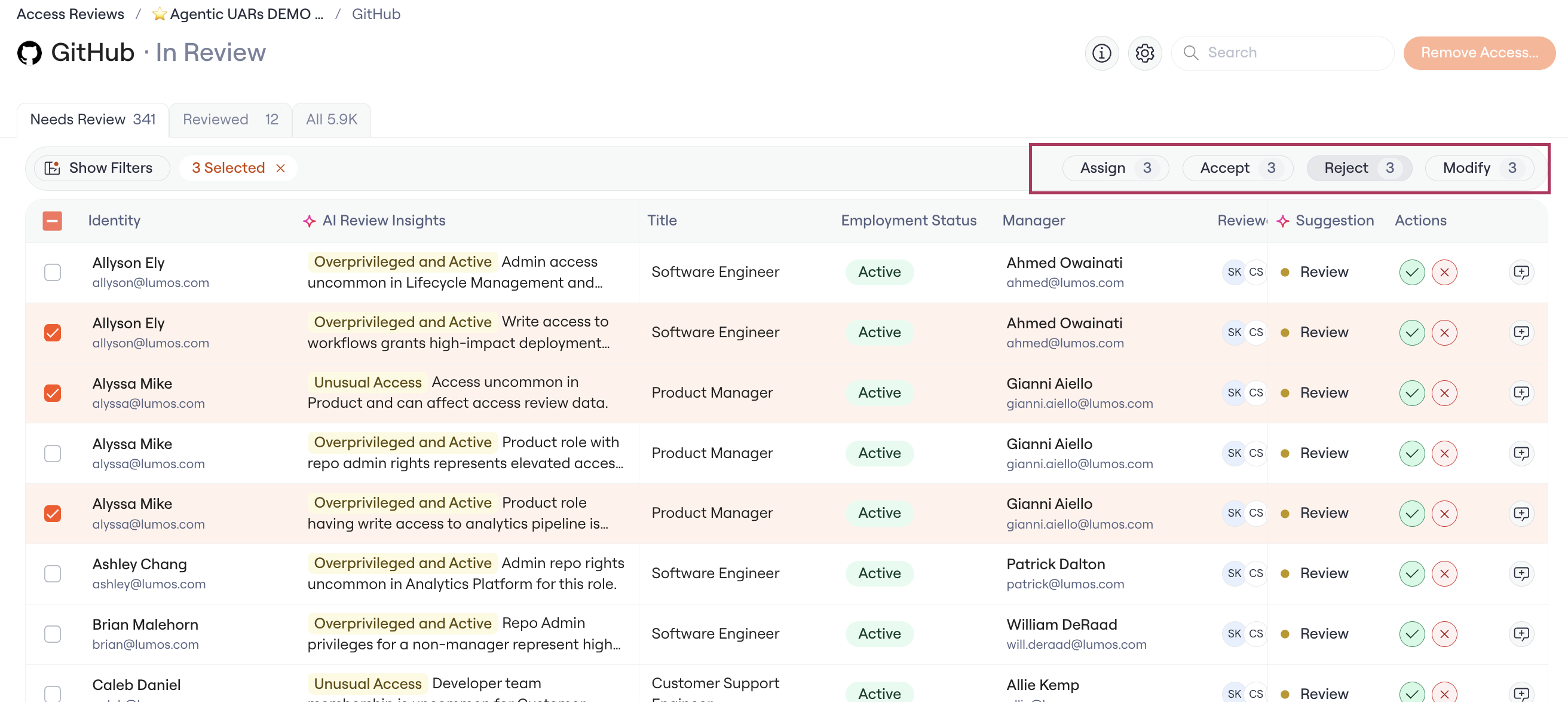Add comment on Alyssa Mike Unusual Access row

point(1521,393)
